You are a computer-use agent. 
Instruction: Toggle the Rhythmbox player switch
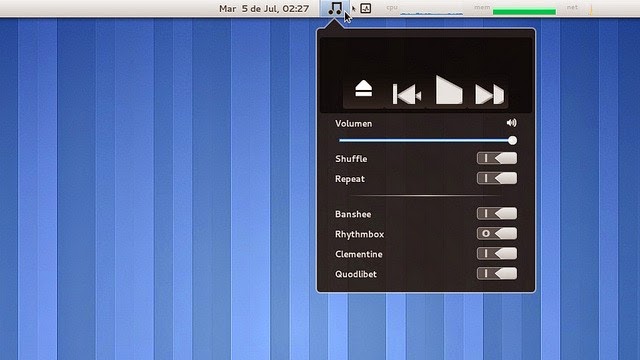click(497, 234)
